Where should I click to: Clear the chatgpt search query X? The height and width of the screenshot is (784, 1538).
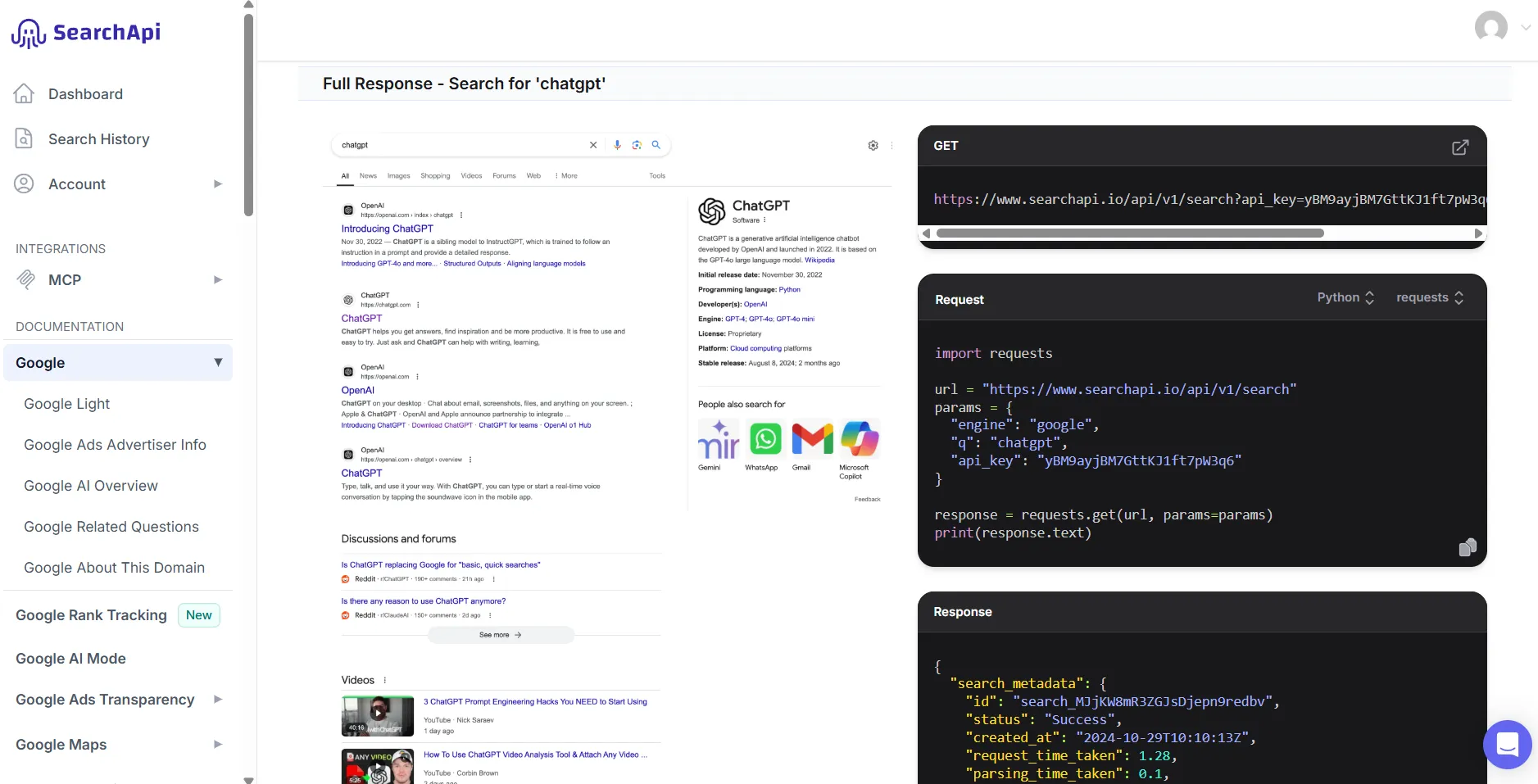coord(593,145)
